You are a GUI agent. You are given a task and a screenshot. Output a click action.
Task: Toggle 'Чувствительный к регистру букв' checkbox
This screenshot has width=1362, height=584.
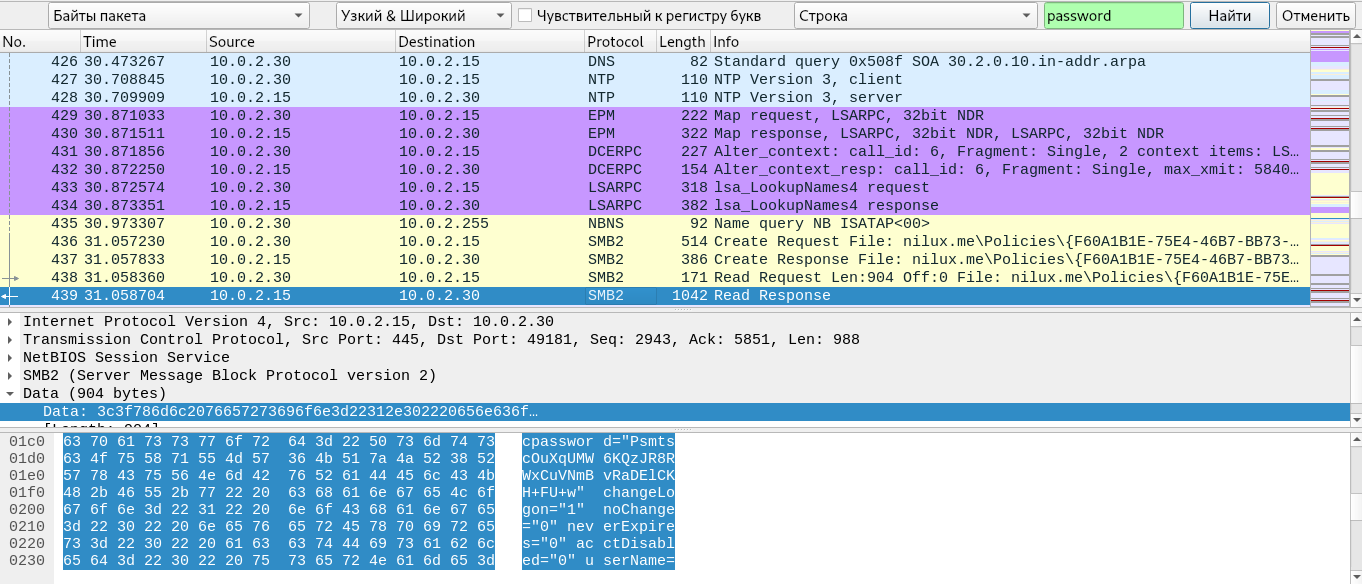point(525,16)
